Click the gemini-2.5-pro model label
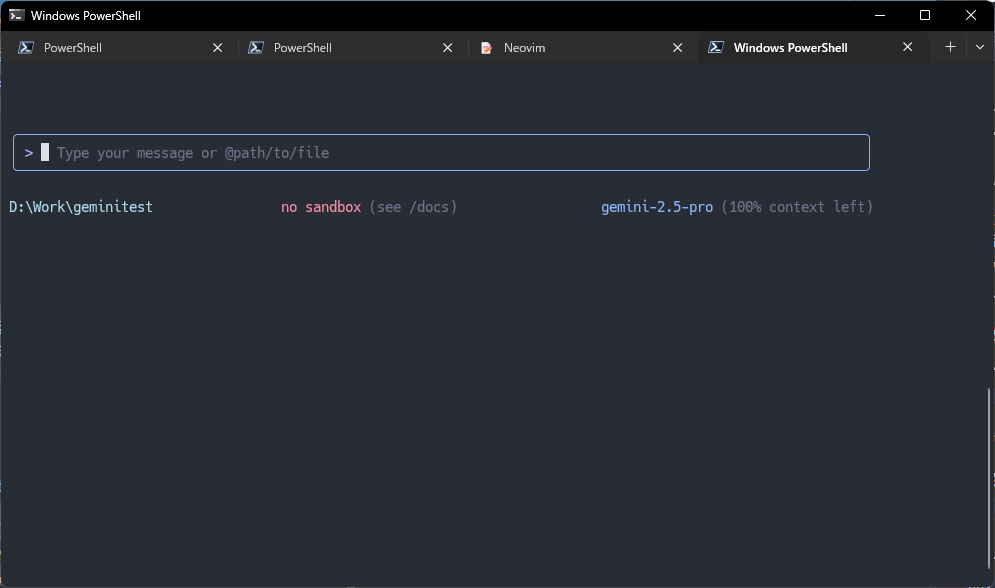This screenshot has height=588, width=995. tap(656, 207)
